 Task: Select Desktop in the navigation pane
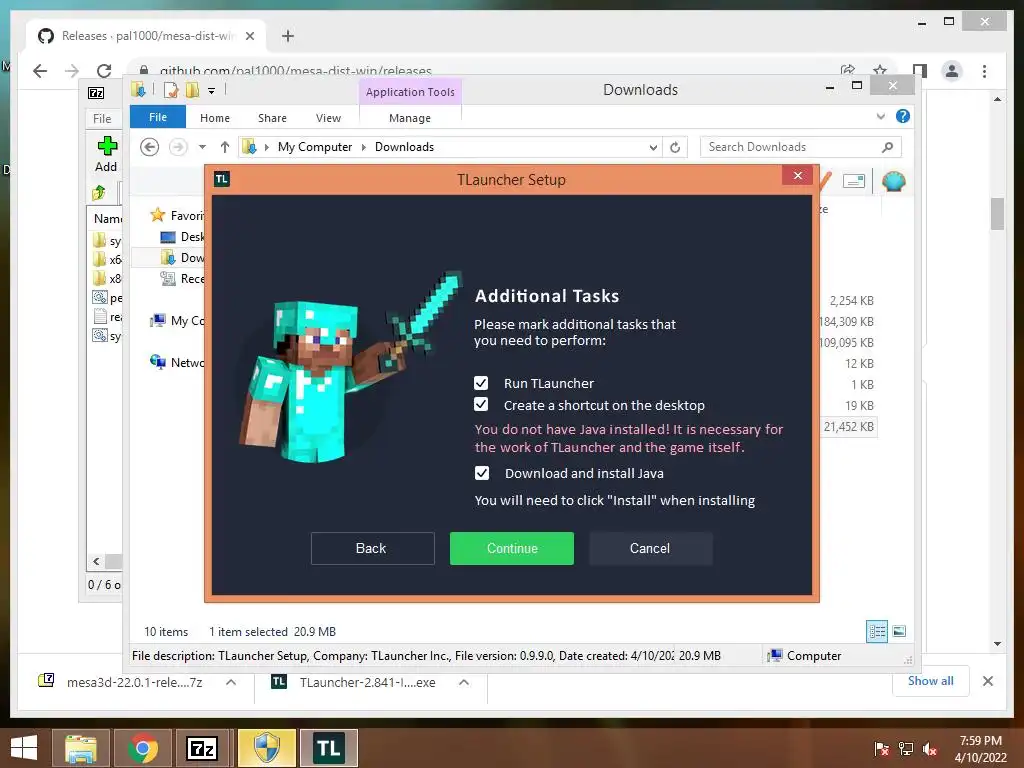[x=182, y=236]
